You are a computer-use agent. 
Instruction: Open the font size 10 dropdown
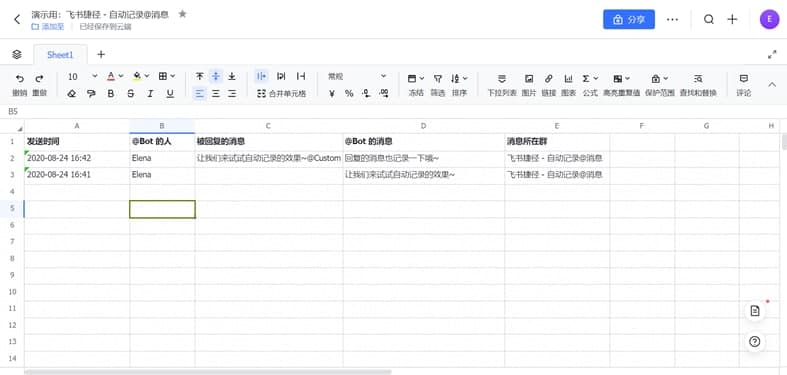pyautogui.click(x=82, y=76)
